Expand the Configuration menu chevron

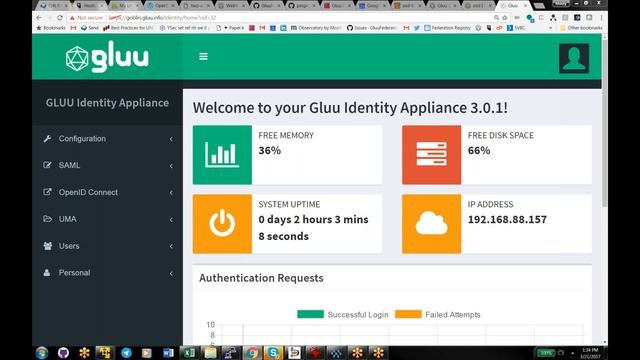[x=171, y=139]
